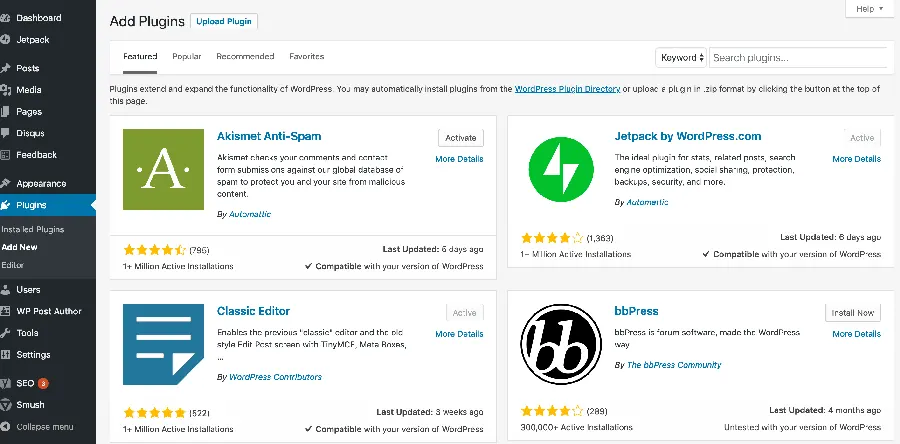The height and width of the screenshot is (444, 900).
Task: Click the Akismet Anti-Spam title link
Action: (269, 137)
